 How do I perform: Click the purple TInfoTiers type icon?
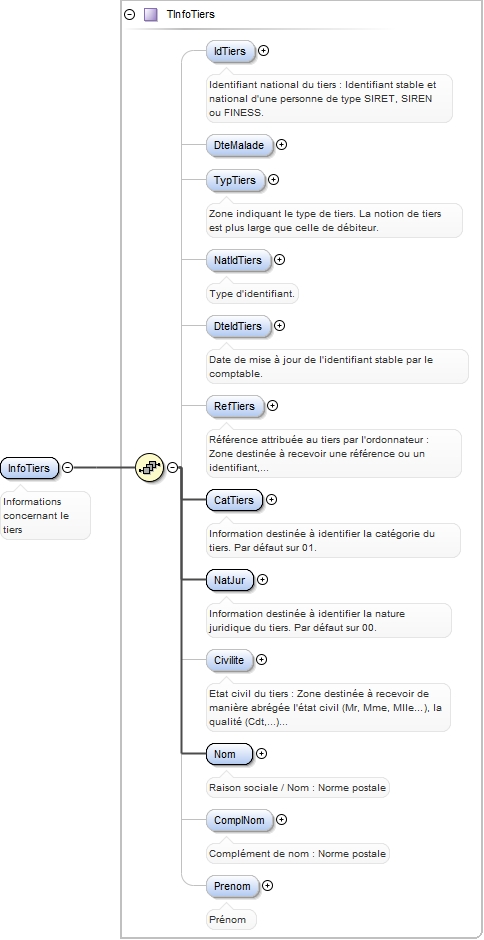tap(151, 14)
